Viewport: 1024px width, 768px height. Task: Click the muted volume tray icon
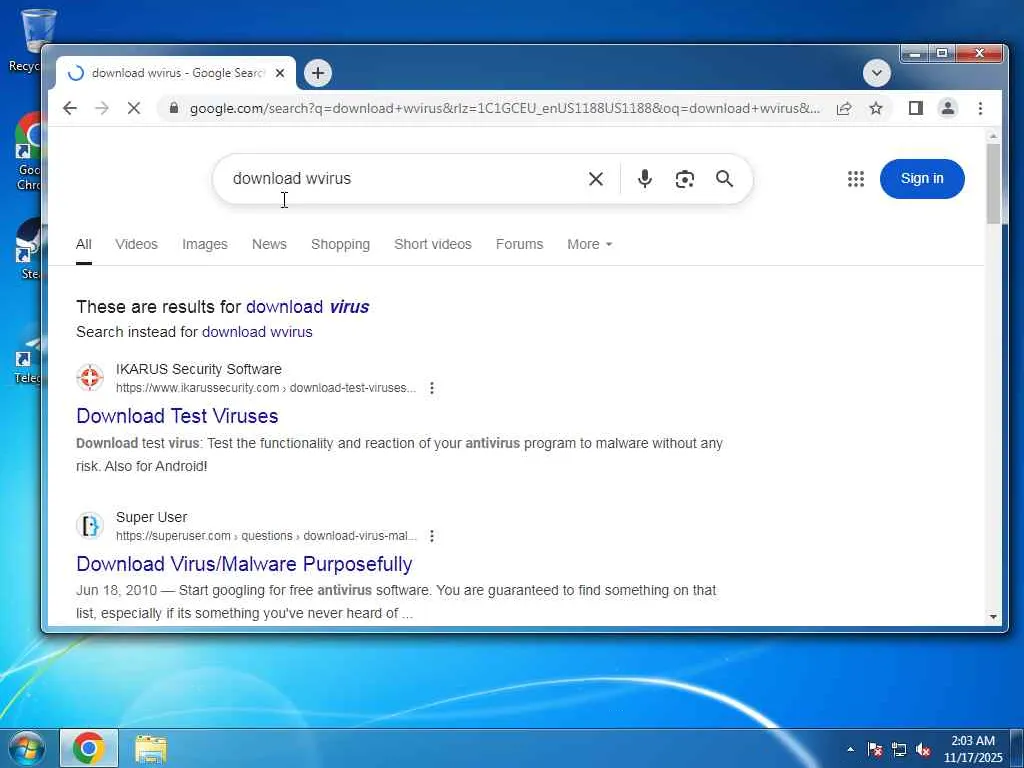[x=923, y=750]
